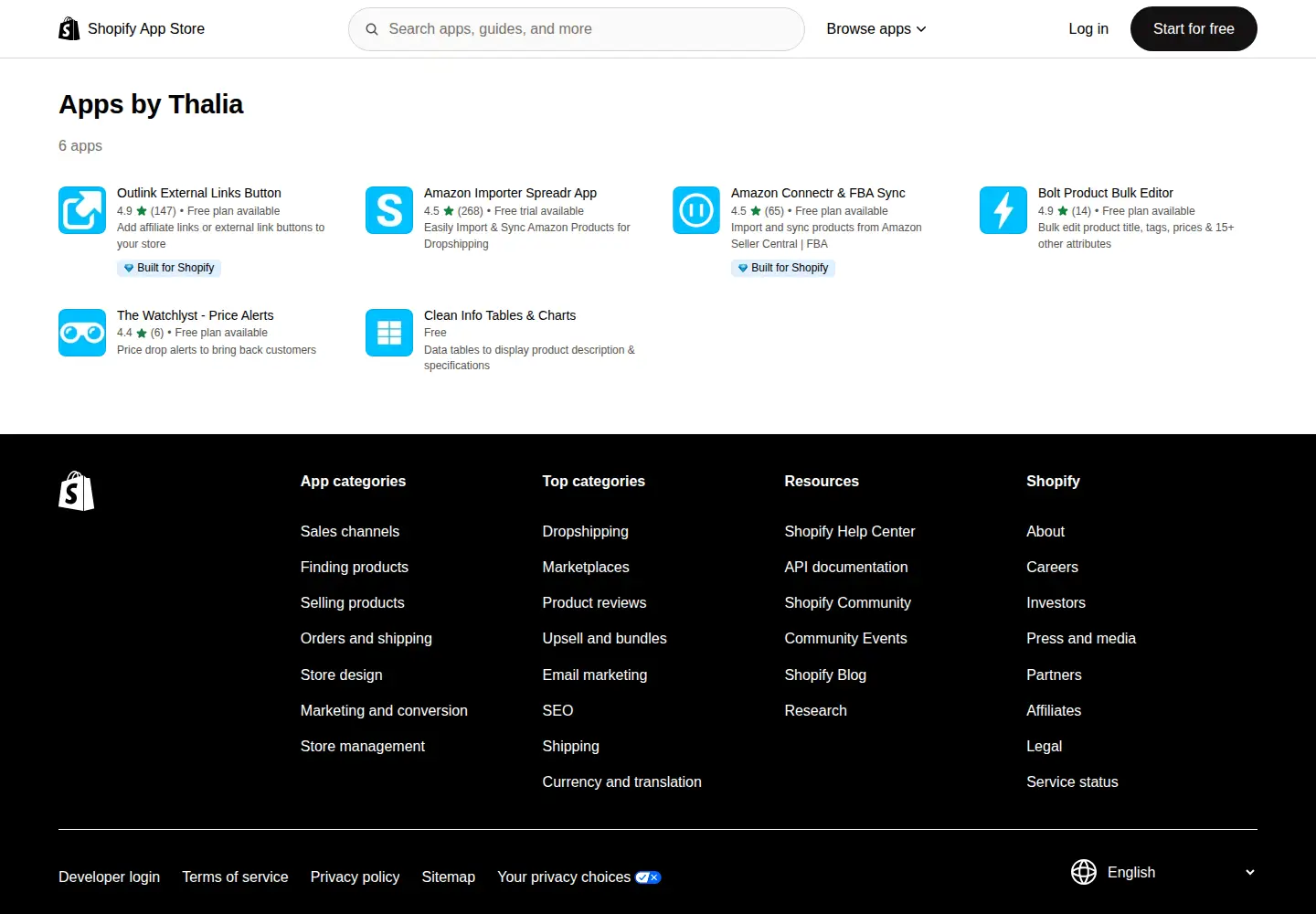Screen dimensions: 1316x914
Task: Open Amazon Importer Spreadr App icon
Action: point(389,210)
